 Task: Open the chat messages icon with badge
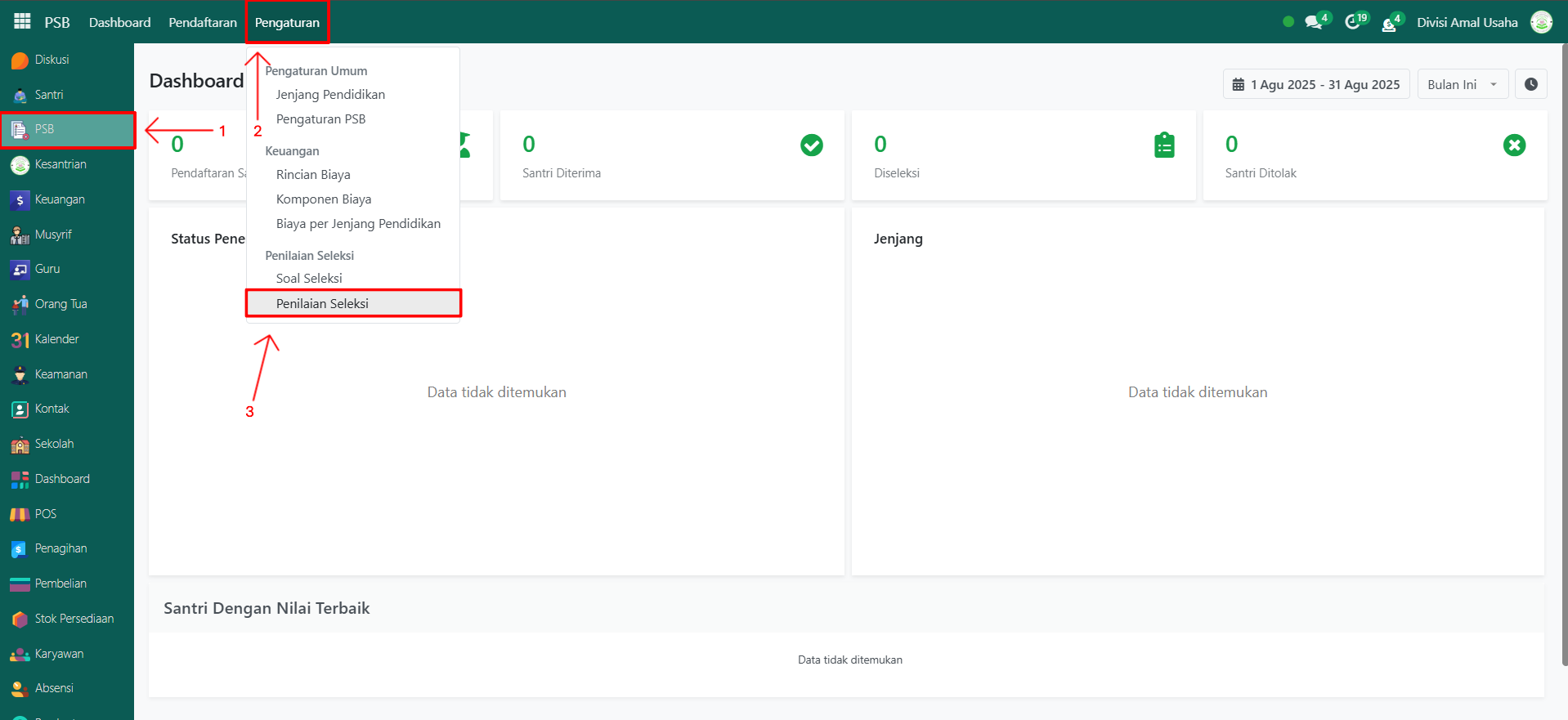pos(1314,22)
